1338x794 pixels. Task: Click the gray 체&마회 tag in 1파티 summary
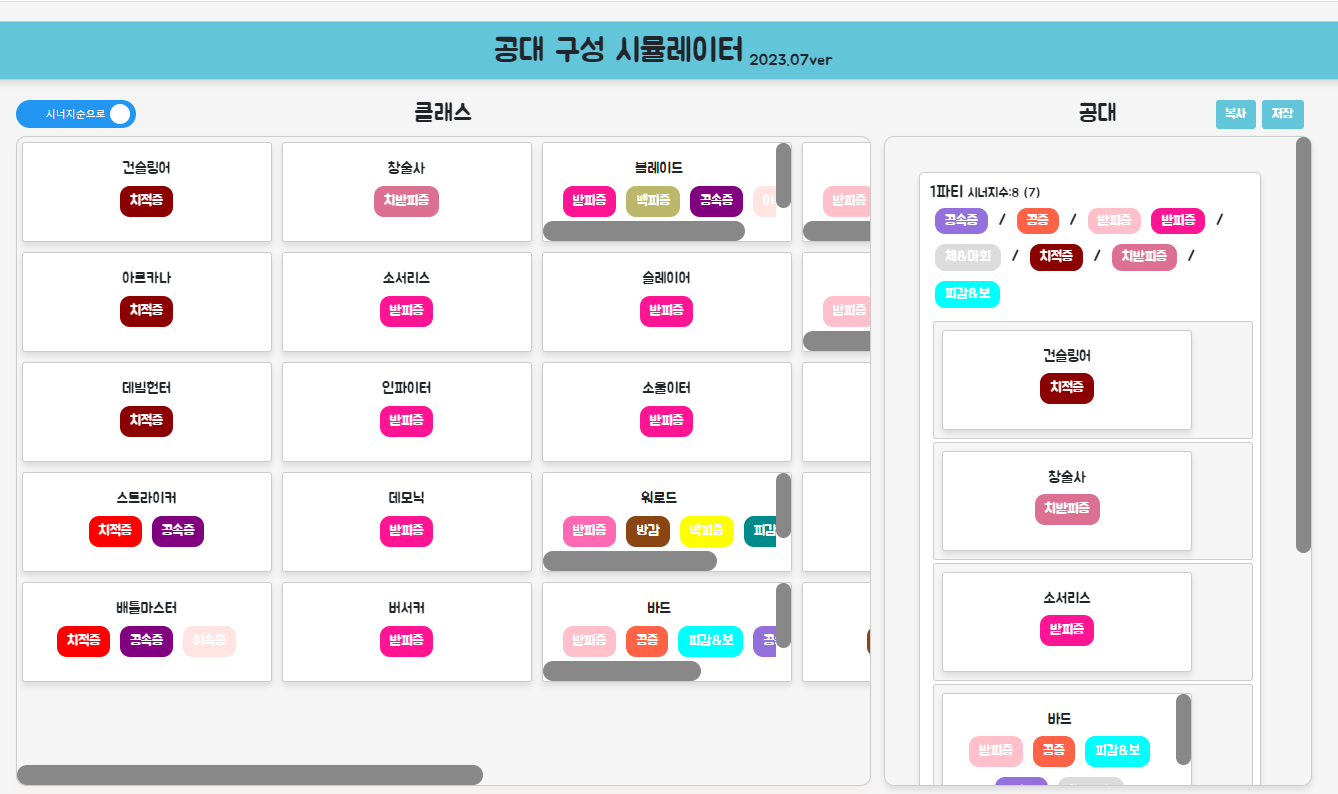point(967,257)
